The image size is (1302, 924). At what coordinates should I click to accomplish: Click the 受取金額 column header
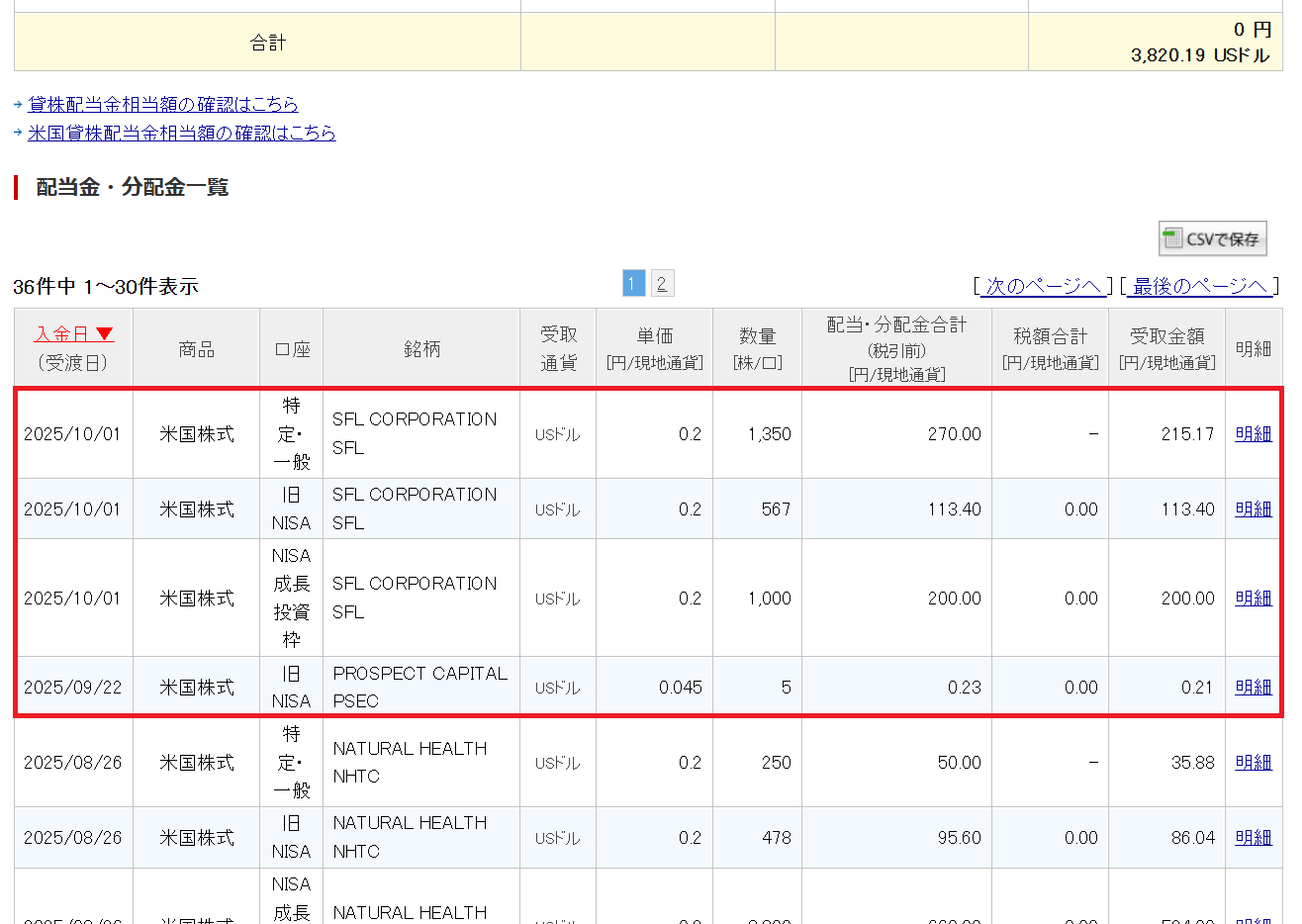tap(1166, 348)
